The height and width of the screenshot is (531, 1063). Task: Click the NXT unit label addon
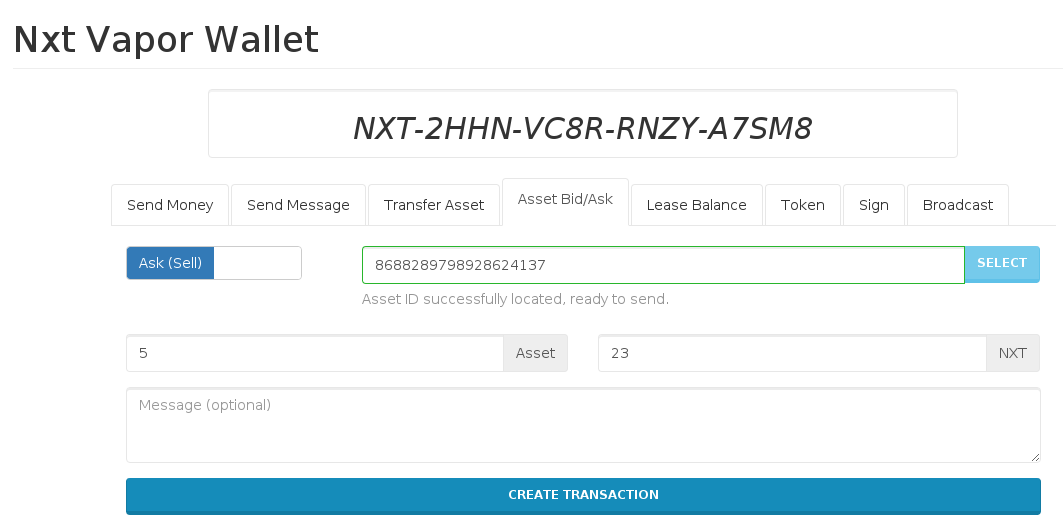(1013, 353)
